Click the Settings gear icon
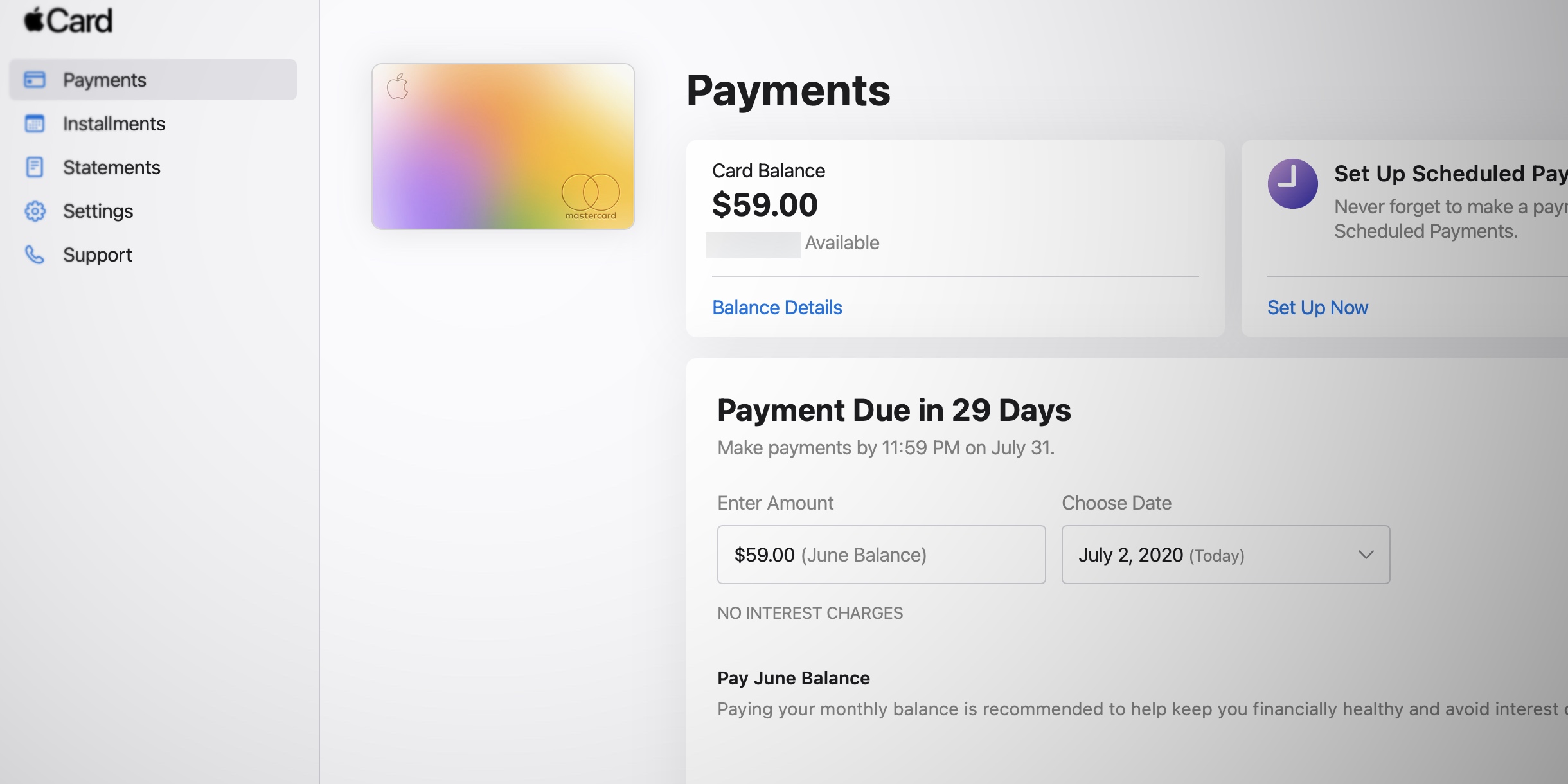The height and width of the screenshot is (784, 1568). tap(35, 211)
